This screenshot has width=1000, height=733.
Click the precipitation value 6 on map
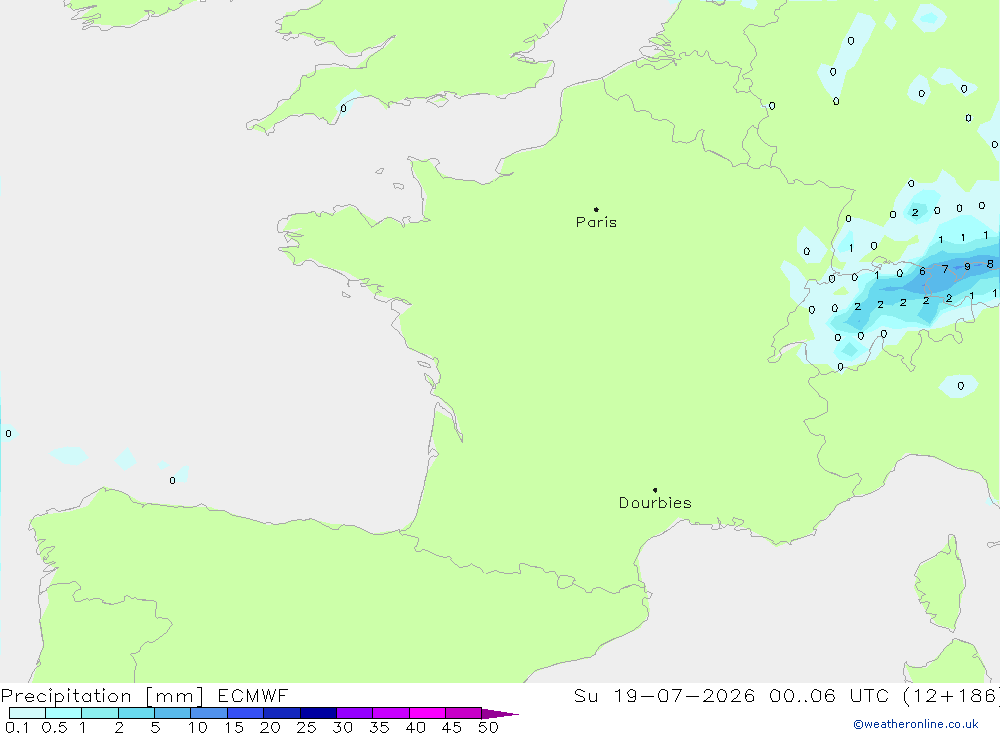click(x=922, y=271)
